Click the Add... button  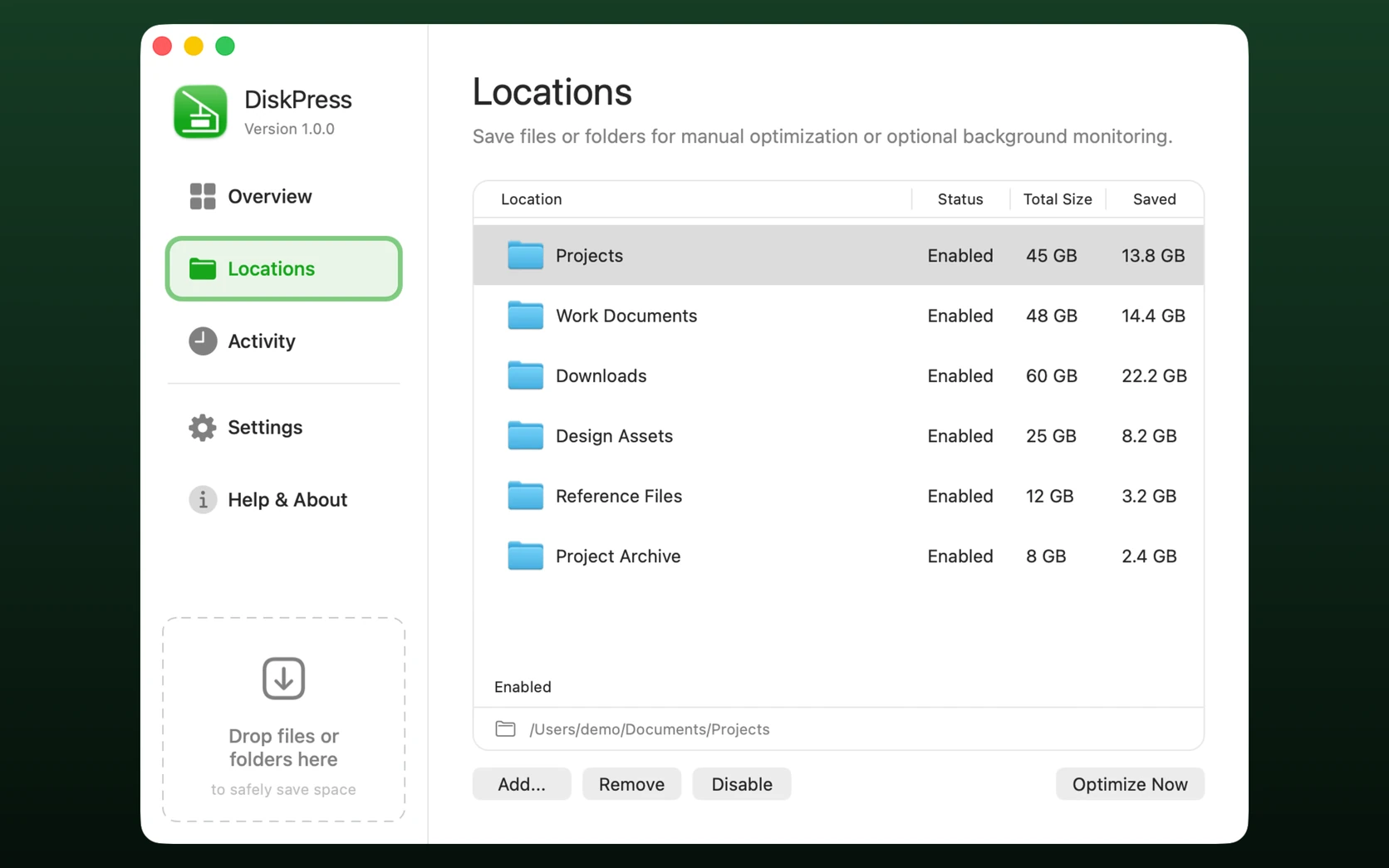522,784
